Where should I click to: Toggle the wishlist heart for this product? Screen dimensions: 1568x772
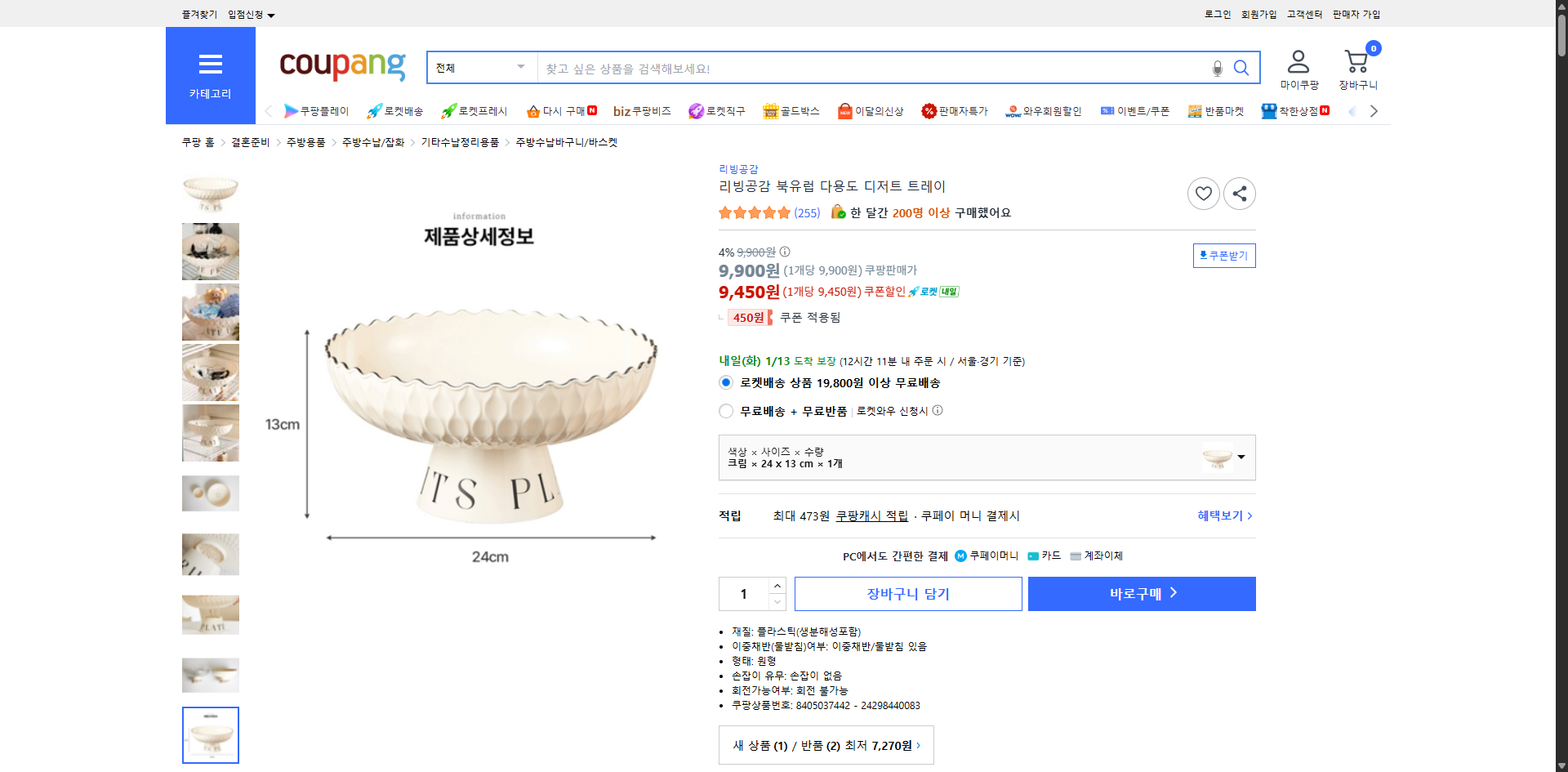1203,194
